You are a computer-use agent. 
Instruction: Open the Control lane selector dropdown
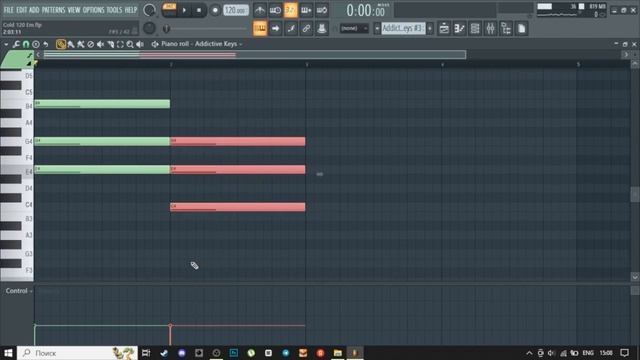[19, 291]
